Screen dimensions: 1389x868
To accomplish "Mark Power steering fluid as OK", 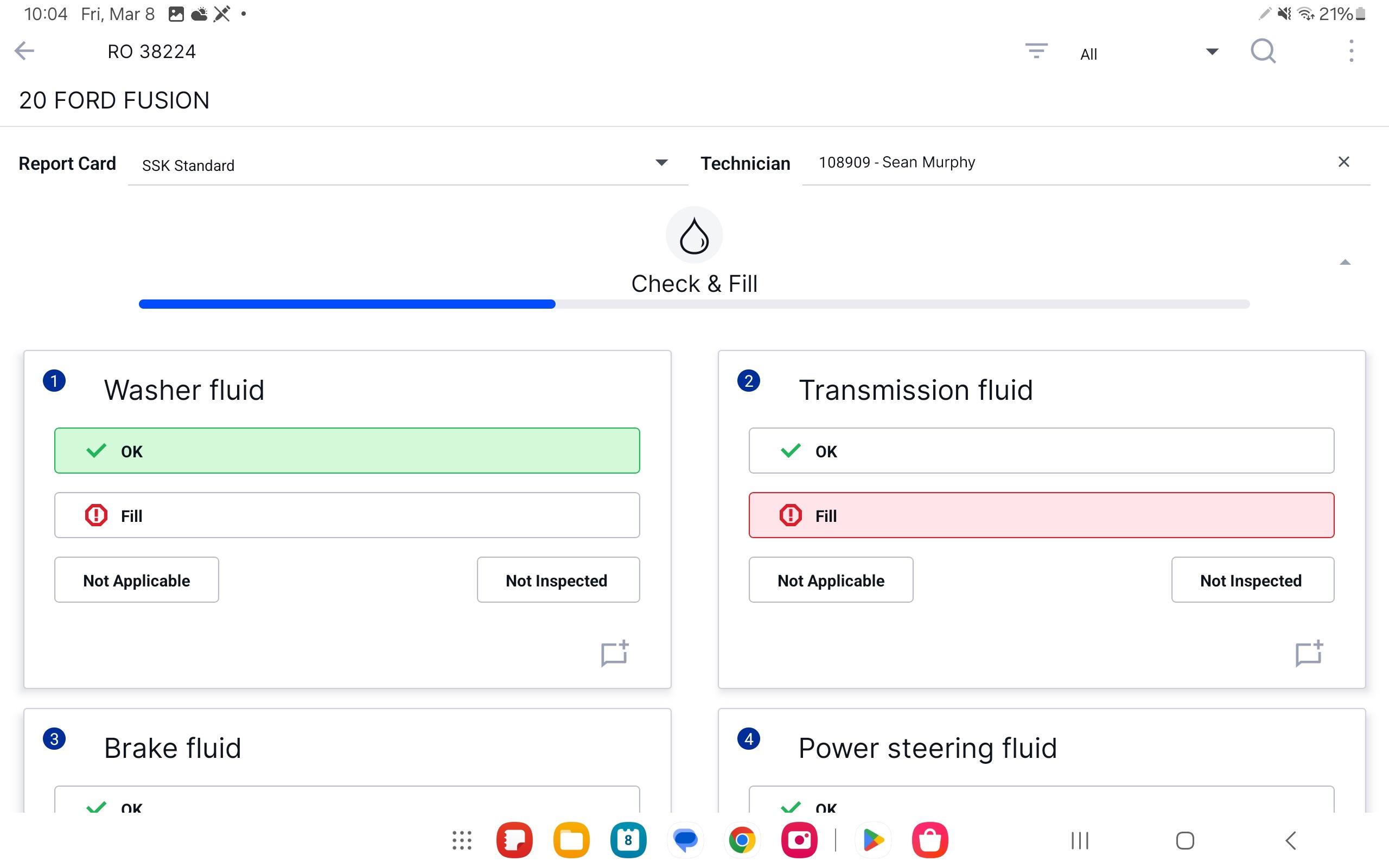I will (x=1041, y=800).
